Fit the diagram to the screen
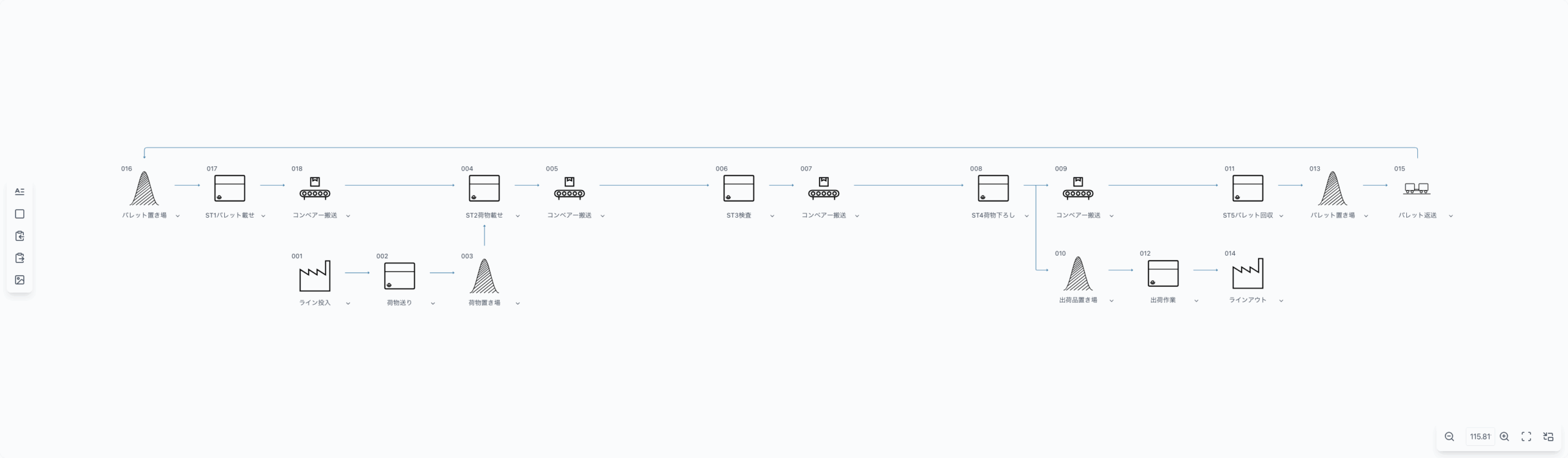The width and height of the screenshot is (1568, 458). point(1526,437)
